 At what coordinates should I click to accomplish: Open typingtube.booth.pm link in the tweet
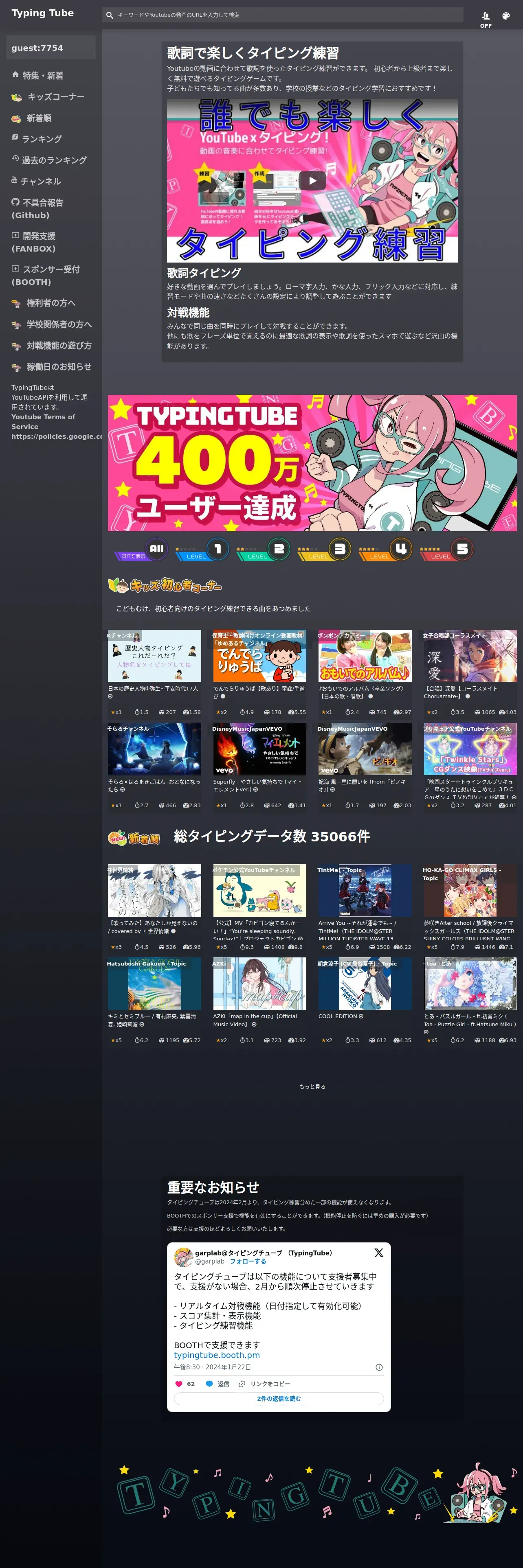(217, 1355)
